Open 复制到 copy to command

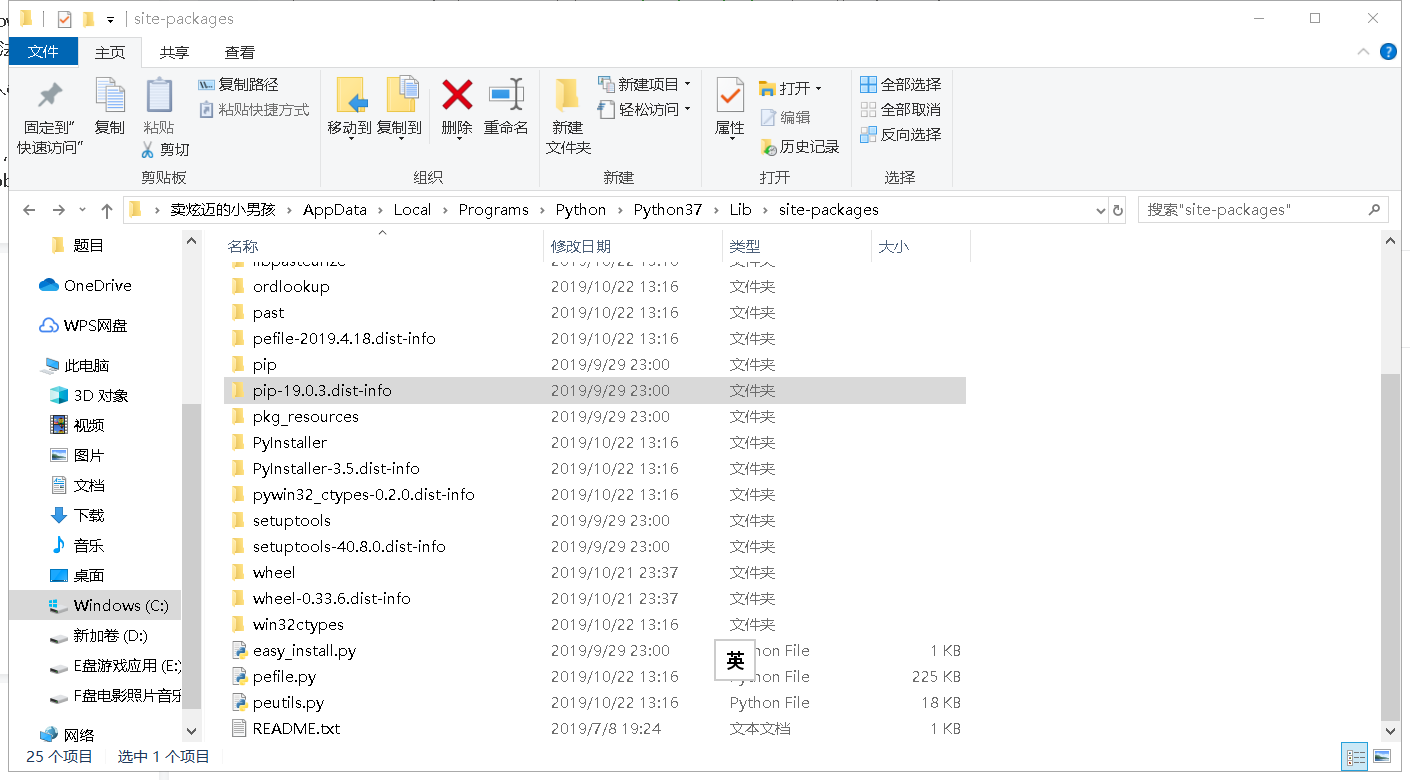400,108
